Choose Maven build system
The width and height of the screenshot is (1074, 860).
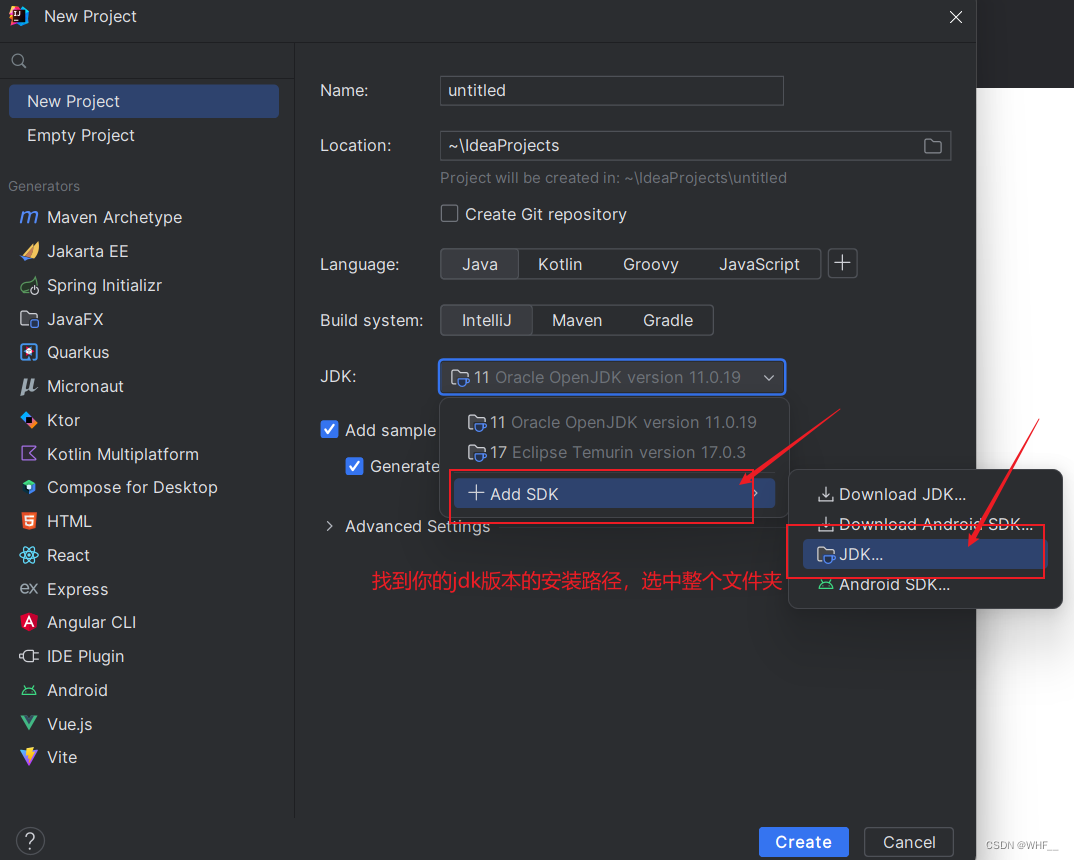pyautogui.click(x=577, y=320)
